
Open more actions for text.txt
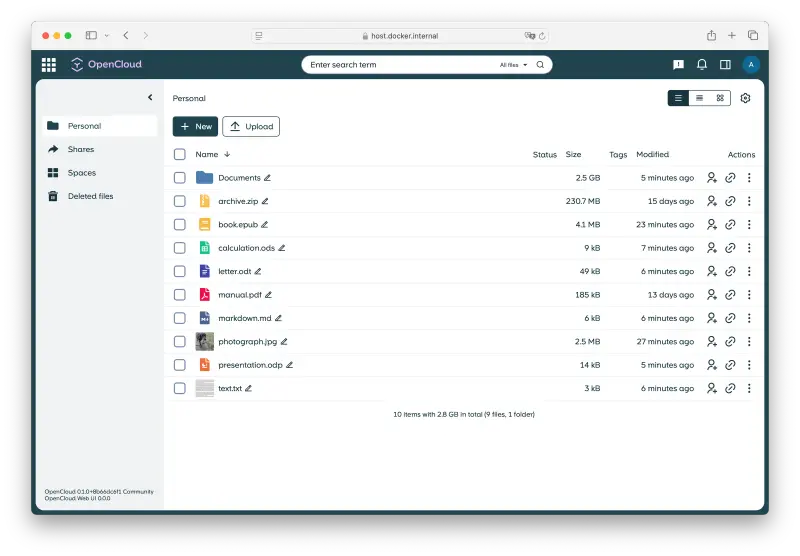(x=749, y=388)
